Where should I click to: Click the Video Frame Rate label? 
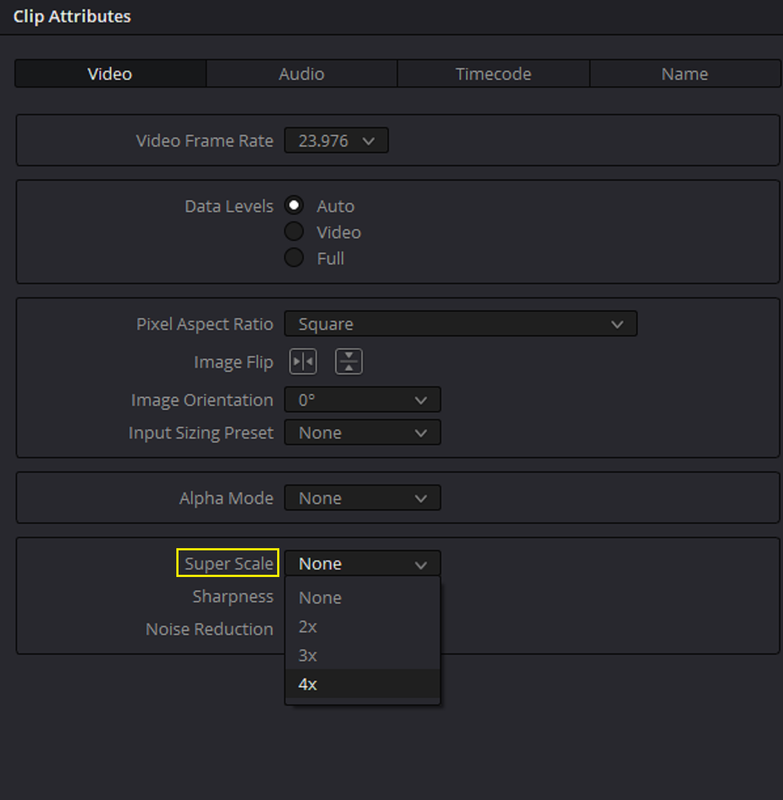204,141
